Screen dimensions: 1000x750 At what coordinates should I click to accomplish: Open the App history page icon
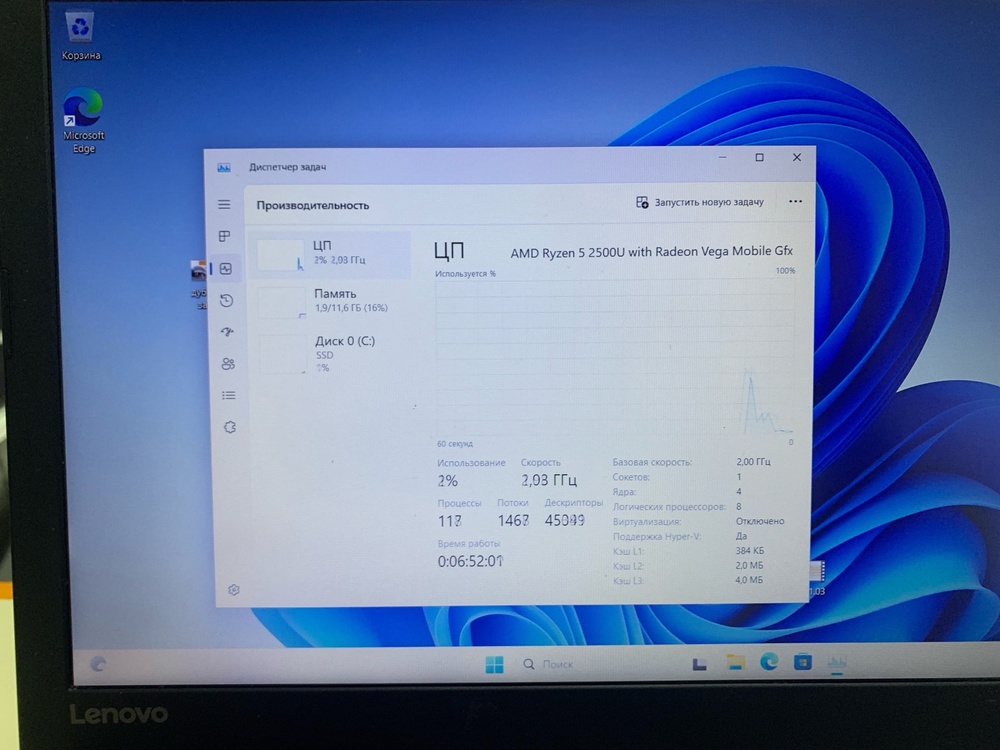point(226,300)
